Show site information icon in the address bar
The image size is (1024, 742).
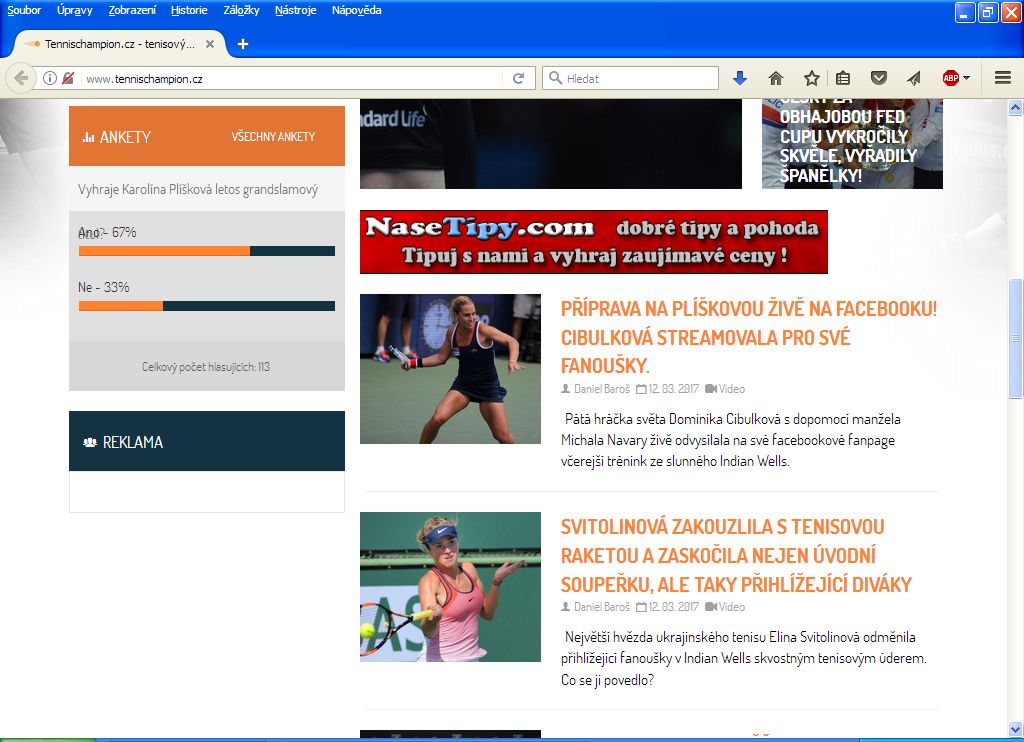[49, 78]
